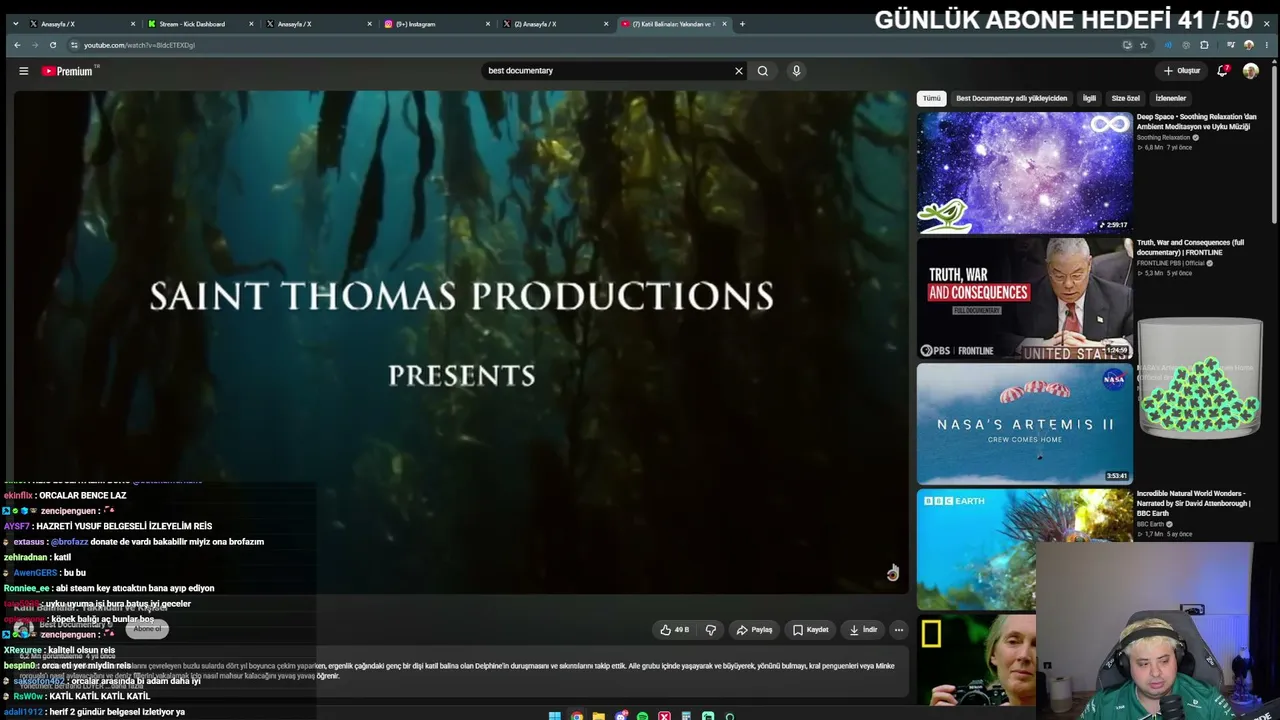
Task: Open the YouTube guide hamburger menu
Action: (x=24, y=71)
